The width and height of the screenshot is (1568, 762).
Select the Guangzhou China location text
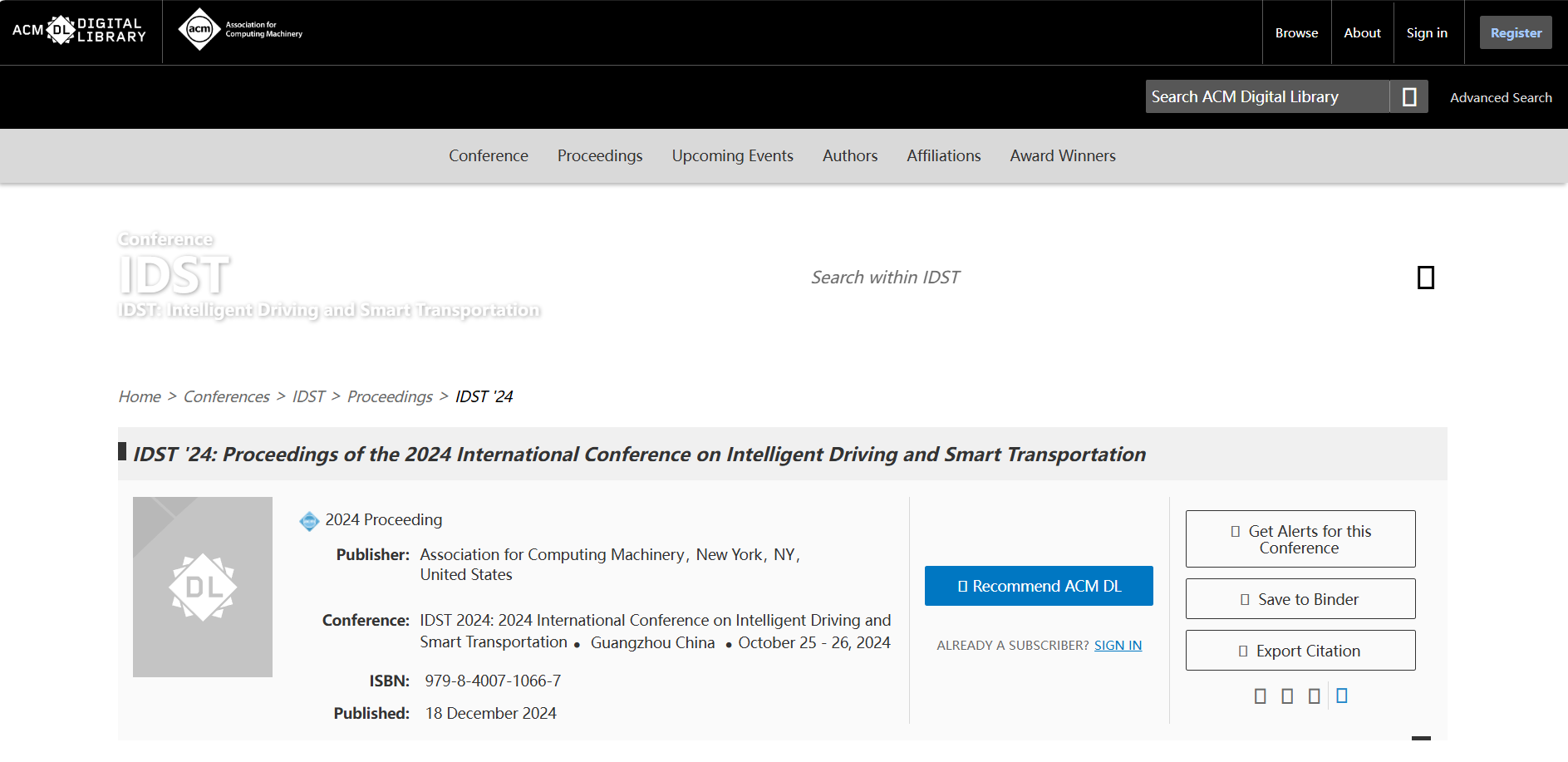click(x=652, y=643)
